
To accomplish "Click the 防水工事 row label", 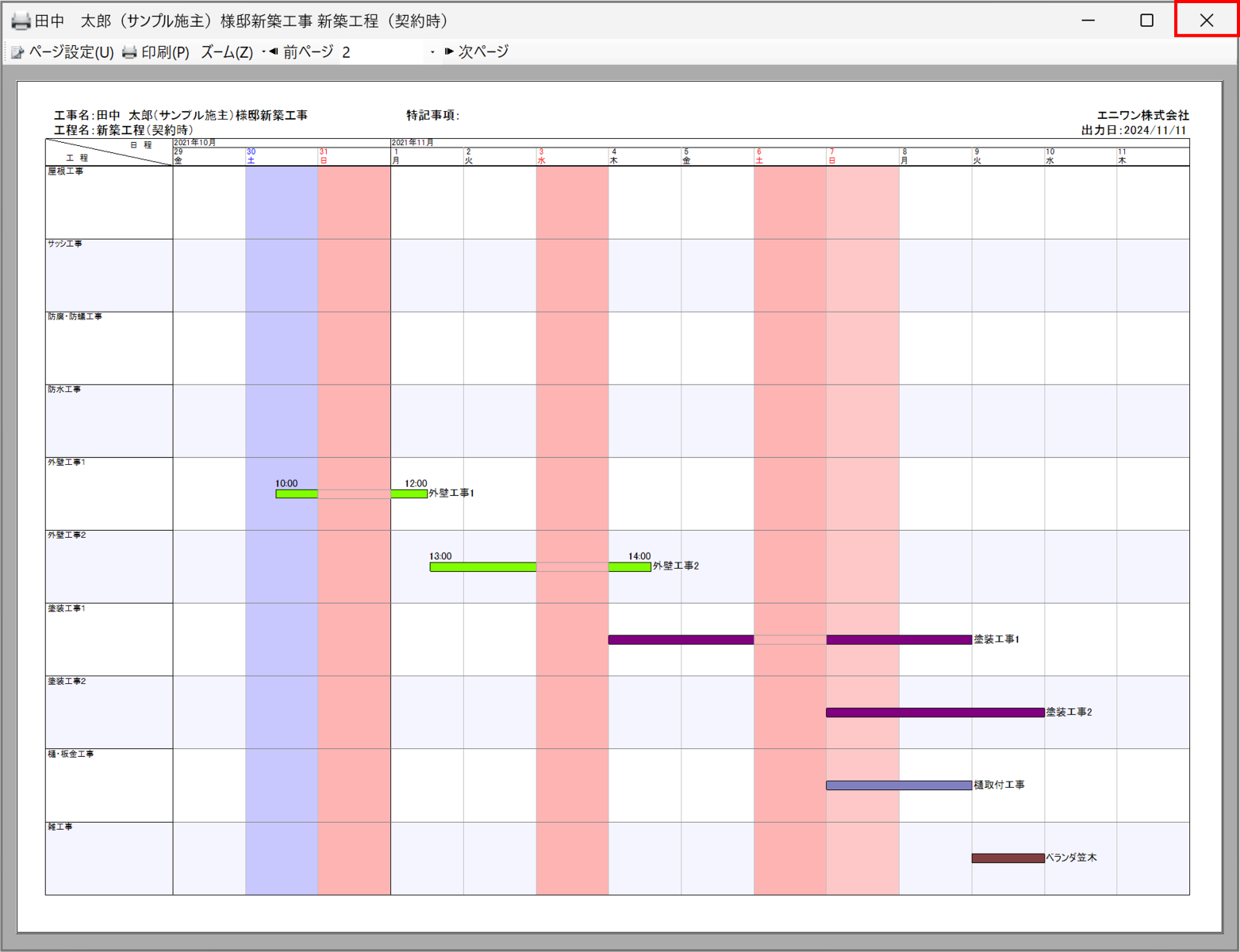I will tap(64, 390).
